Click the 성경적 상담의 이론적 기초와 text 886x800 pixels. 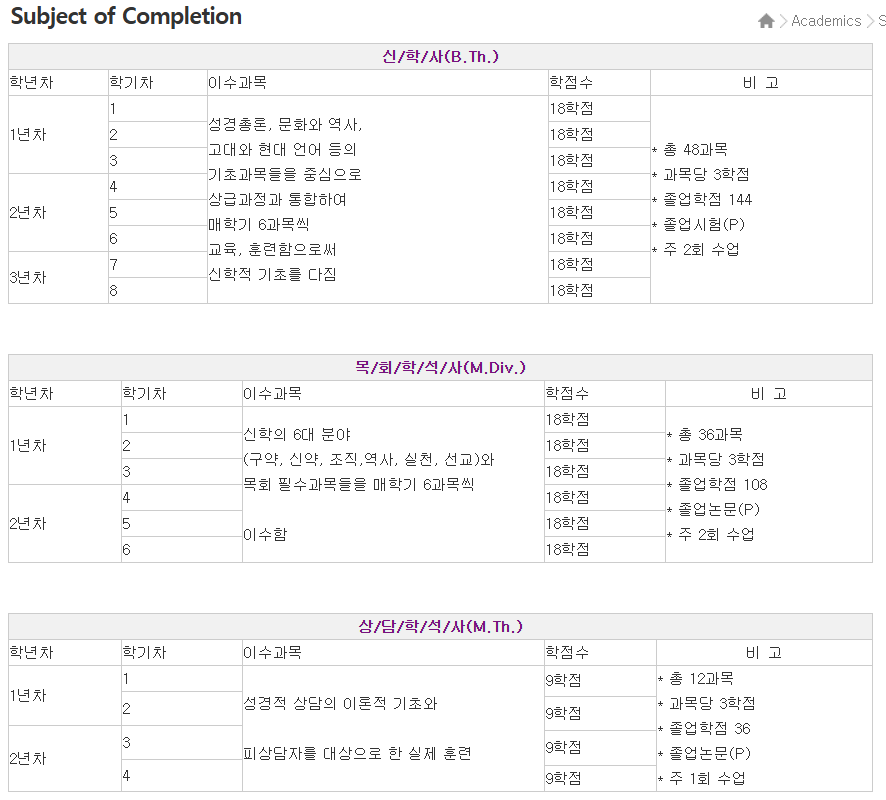tap(340, 703)
